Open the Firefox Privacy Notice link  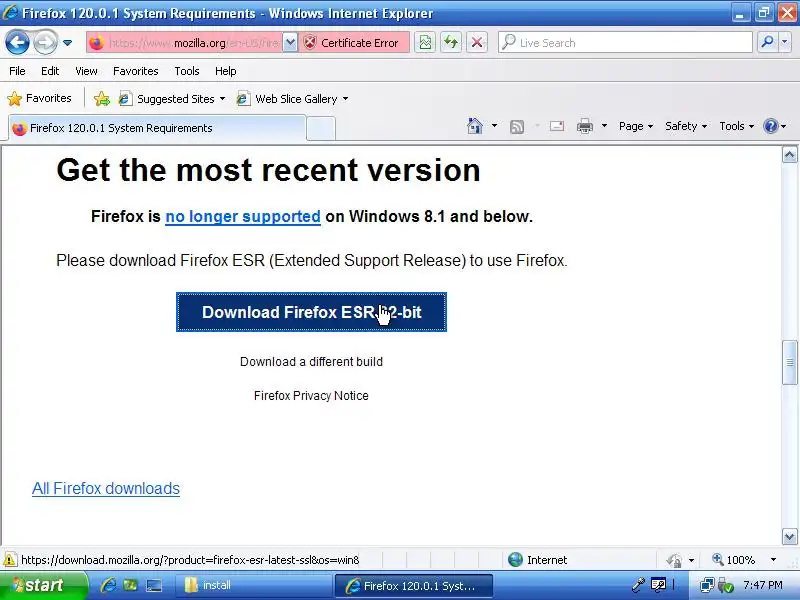point(311,395)
